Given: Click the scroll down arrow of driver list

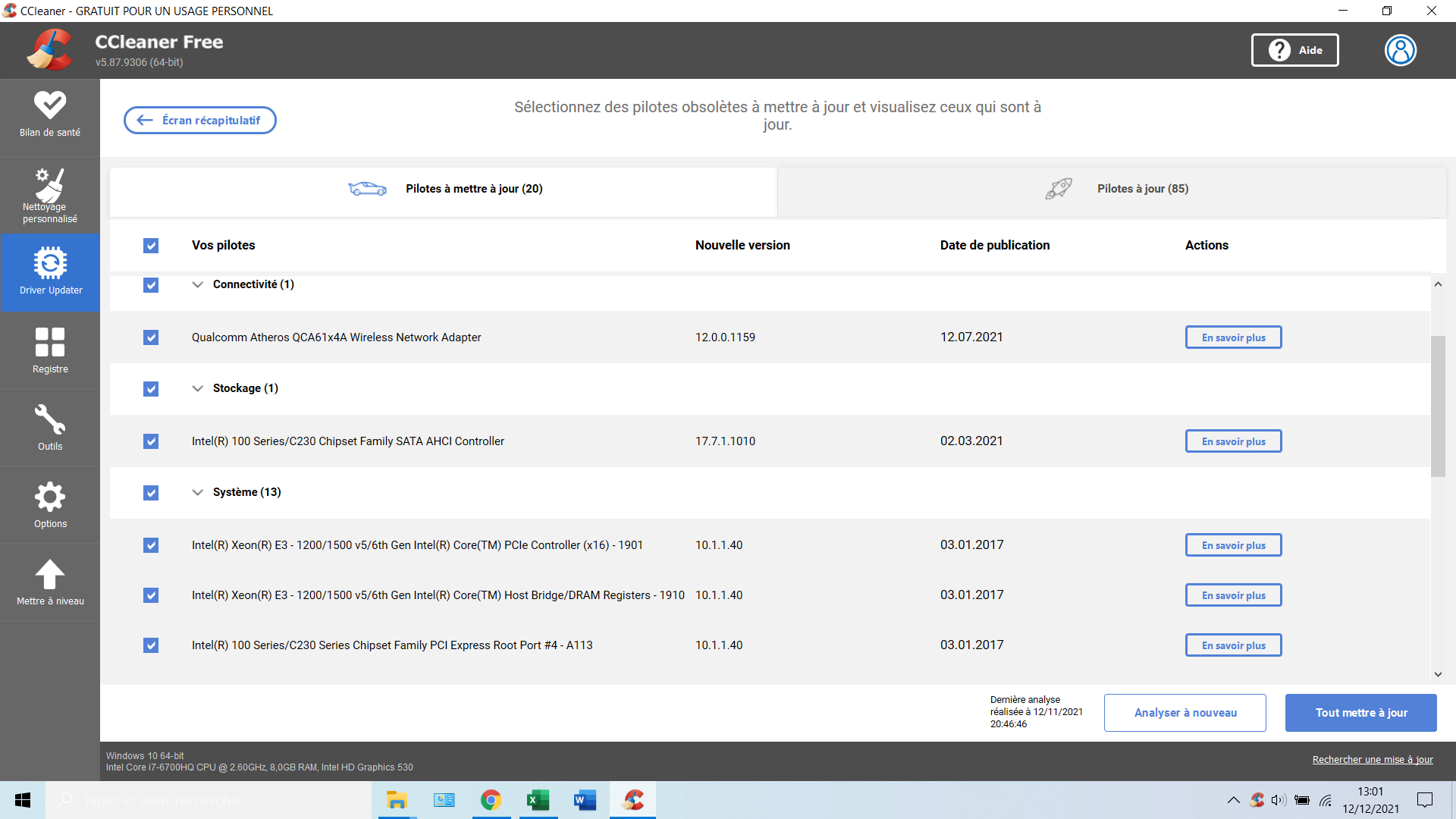Looking at the screenshot, I should (1438, 674).
